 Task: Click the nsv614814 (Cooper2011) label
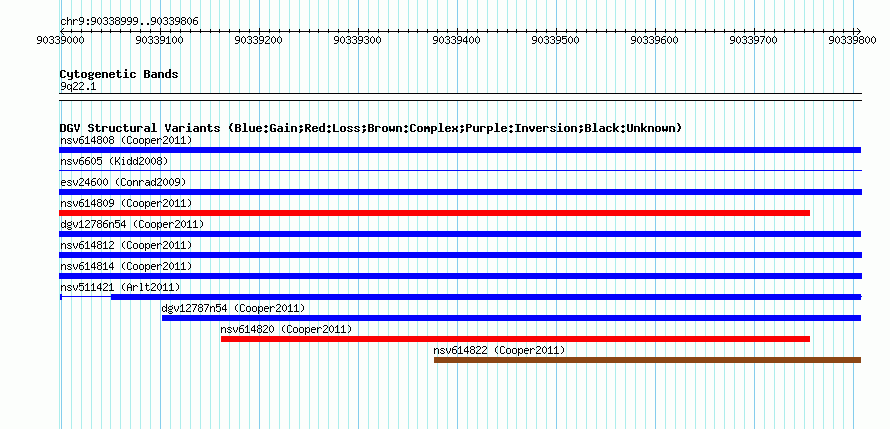(126, 266)
